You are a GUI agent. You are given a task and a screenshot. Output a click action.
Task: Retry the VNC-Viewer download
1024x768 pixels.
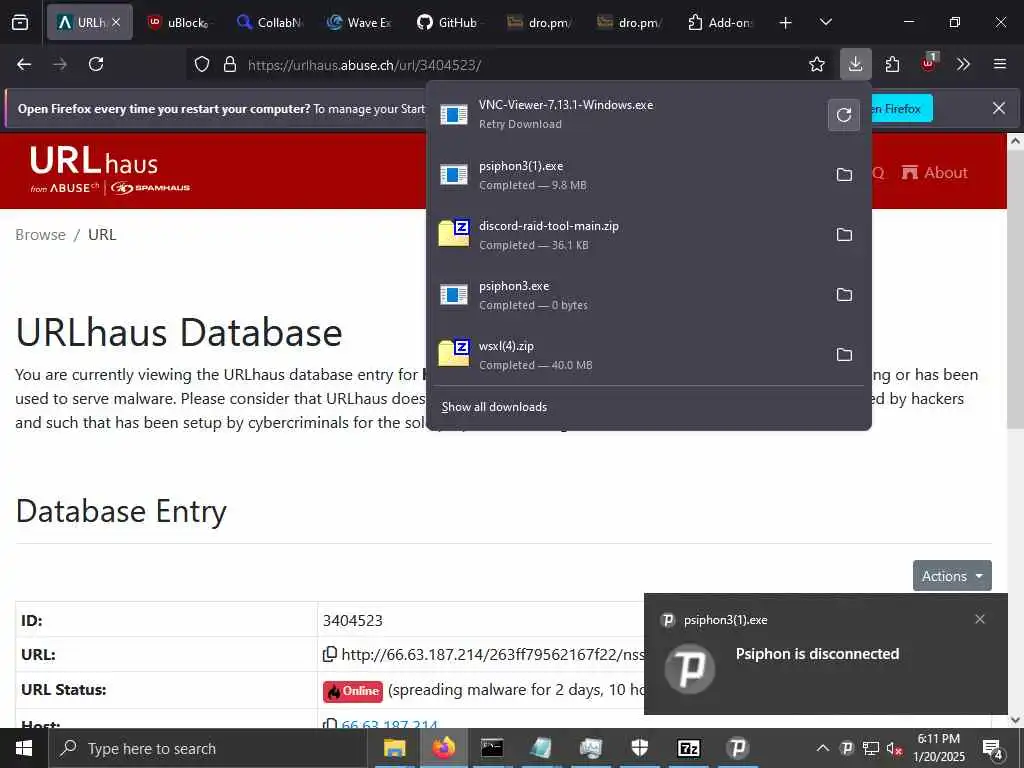click(844, 115)
